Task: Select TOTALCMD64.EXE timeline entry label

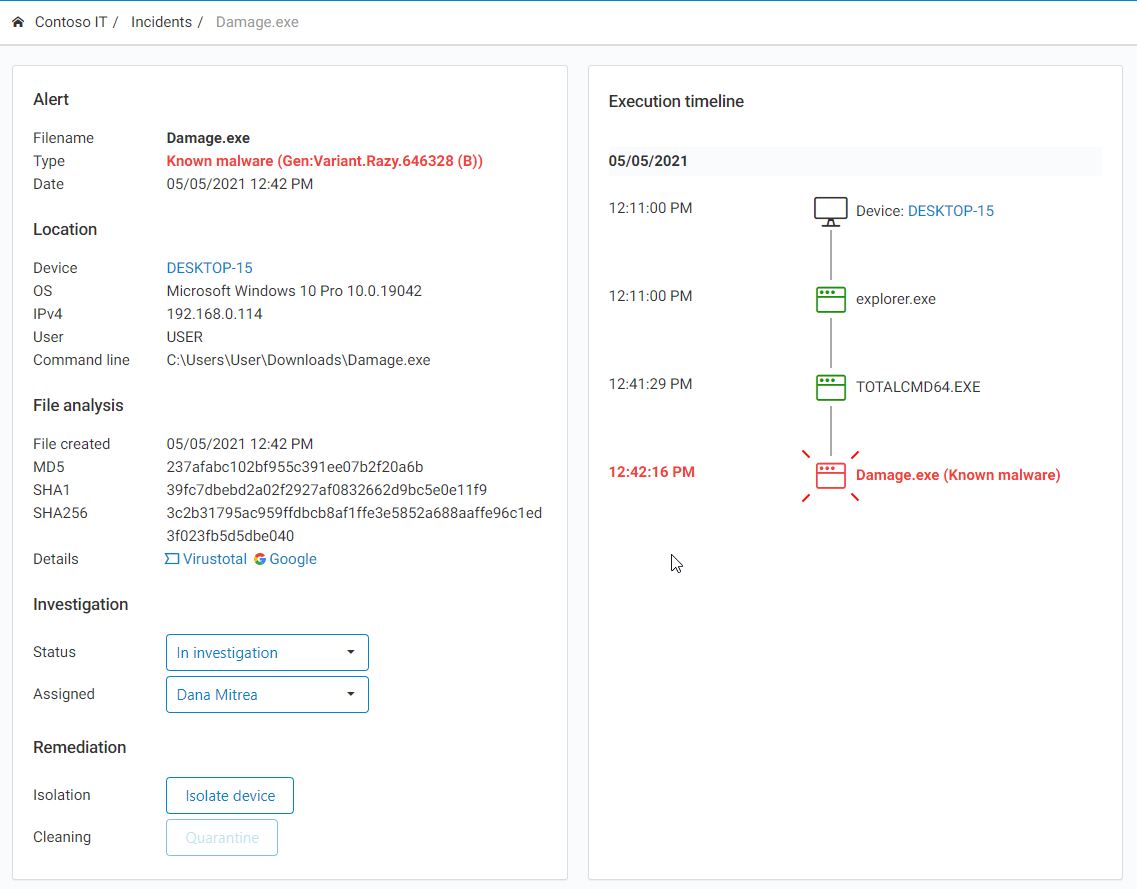Action: point(918,387)
